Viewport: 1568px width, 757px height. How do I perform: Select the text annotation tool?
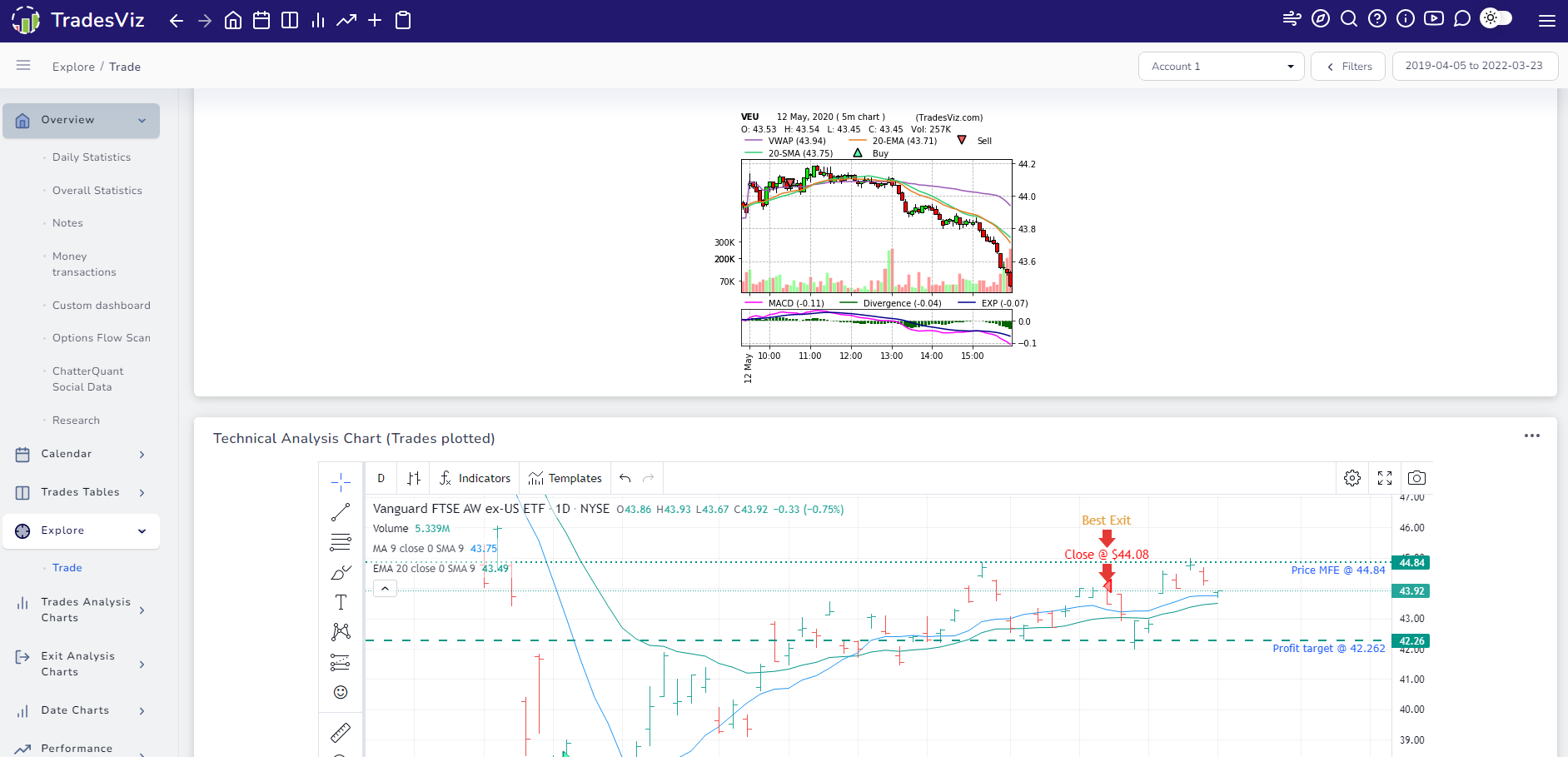coord(341,602)
